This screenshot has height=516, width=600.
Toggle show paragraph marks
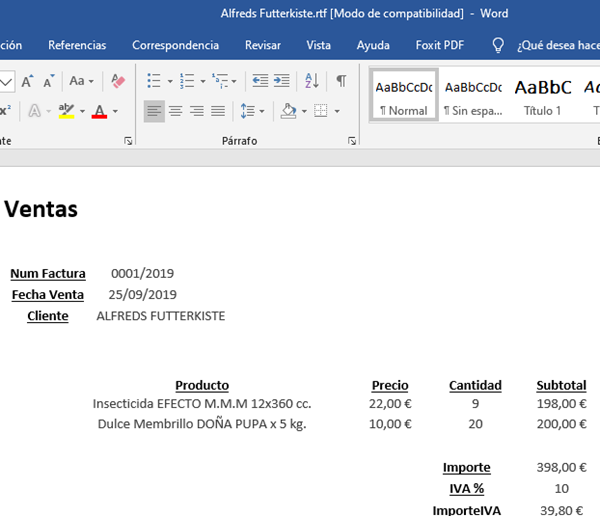point(341,81)
